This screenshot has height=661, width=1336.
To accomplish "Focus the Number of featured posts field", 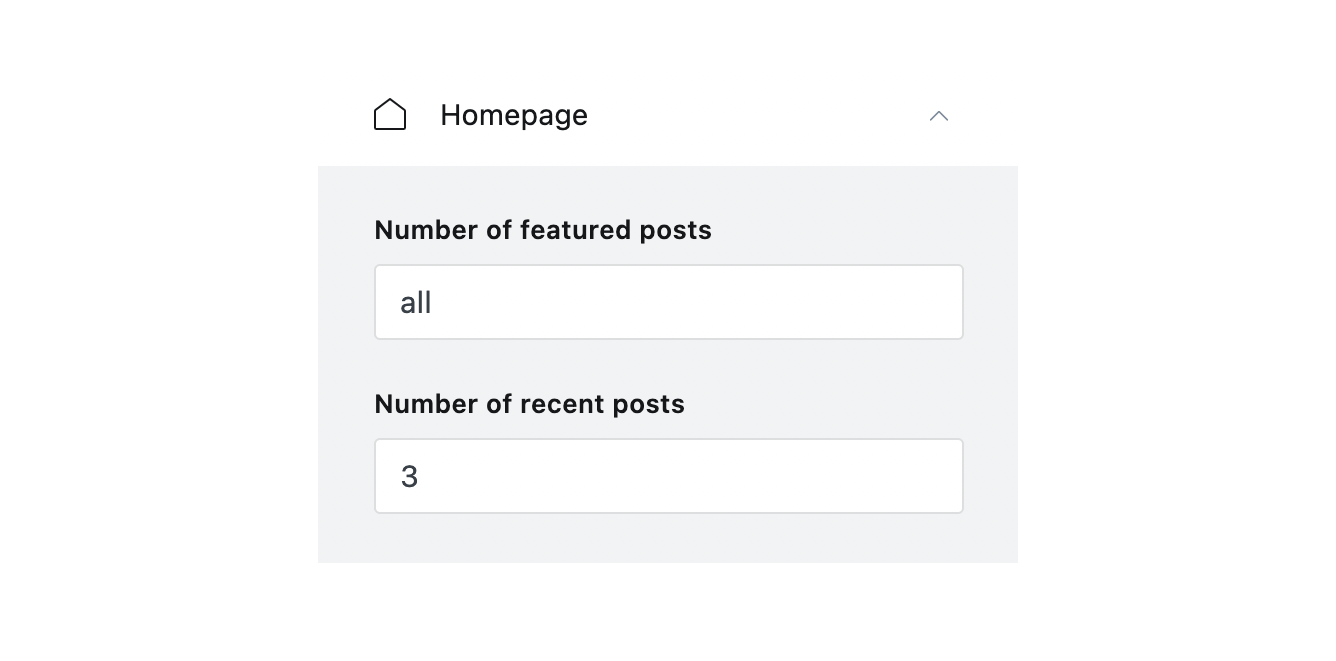I will click(x=668, y=302).
